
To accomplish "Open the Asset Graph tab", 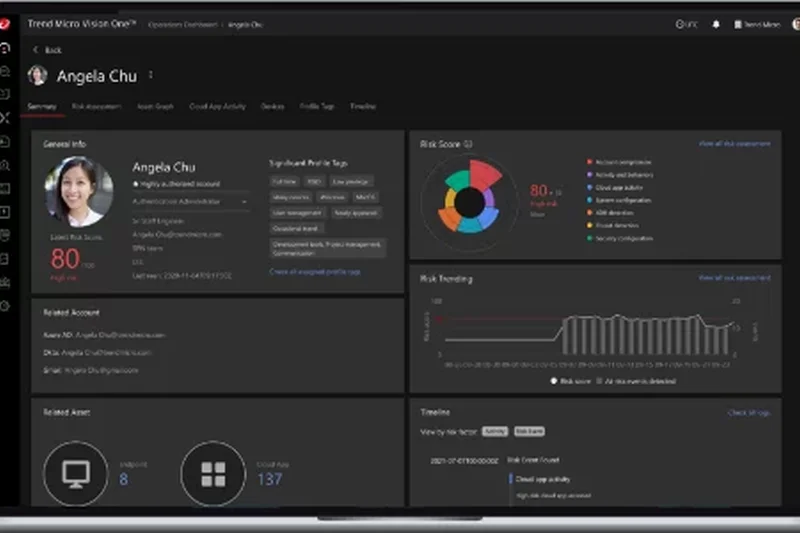I will pyautogui.click(x=155, y=107).
